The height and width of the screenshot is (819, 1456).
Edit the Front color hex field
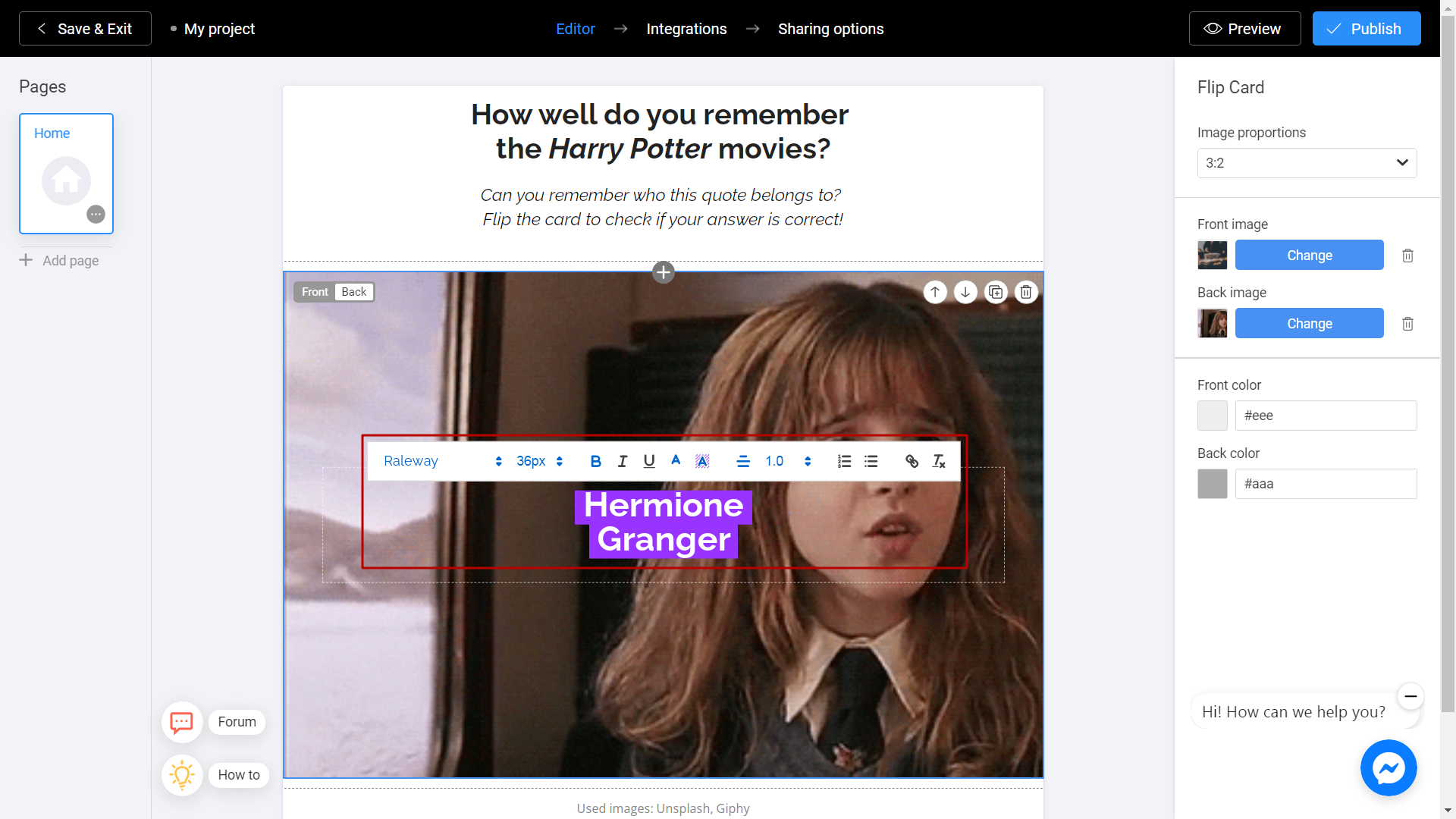coord(1326,416)
